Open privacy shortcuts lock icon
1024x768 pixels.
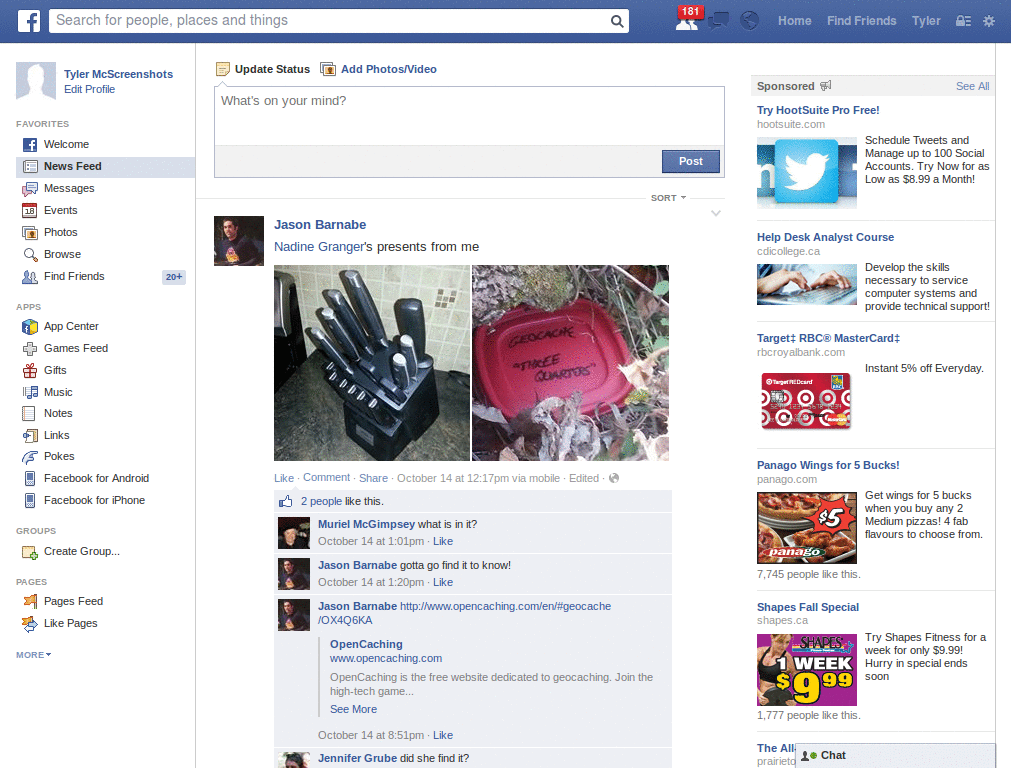pyautogui.click(x=963, y=21)
